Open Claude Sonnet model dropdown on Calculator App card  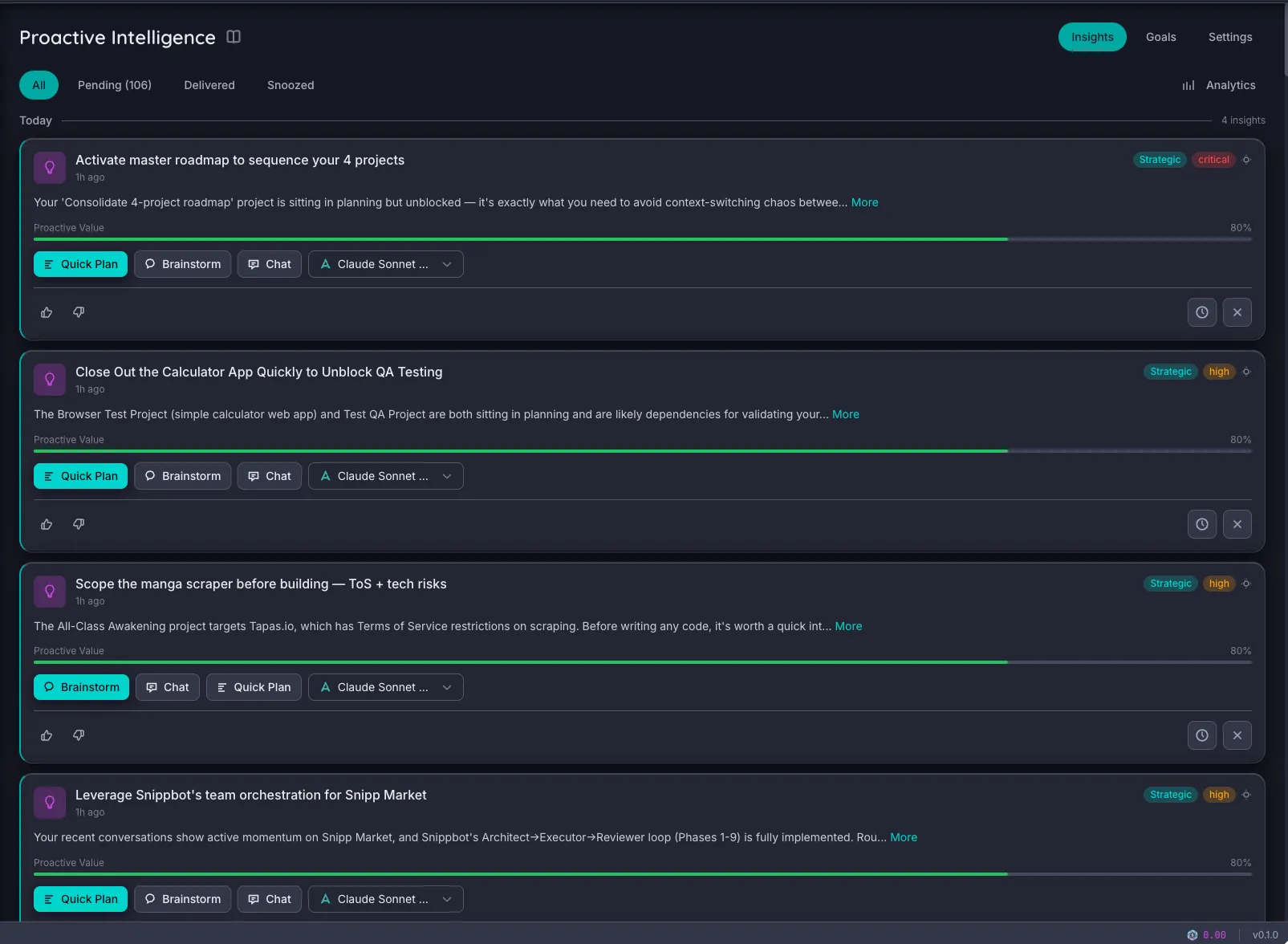tap(386, 476)
